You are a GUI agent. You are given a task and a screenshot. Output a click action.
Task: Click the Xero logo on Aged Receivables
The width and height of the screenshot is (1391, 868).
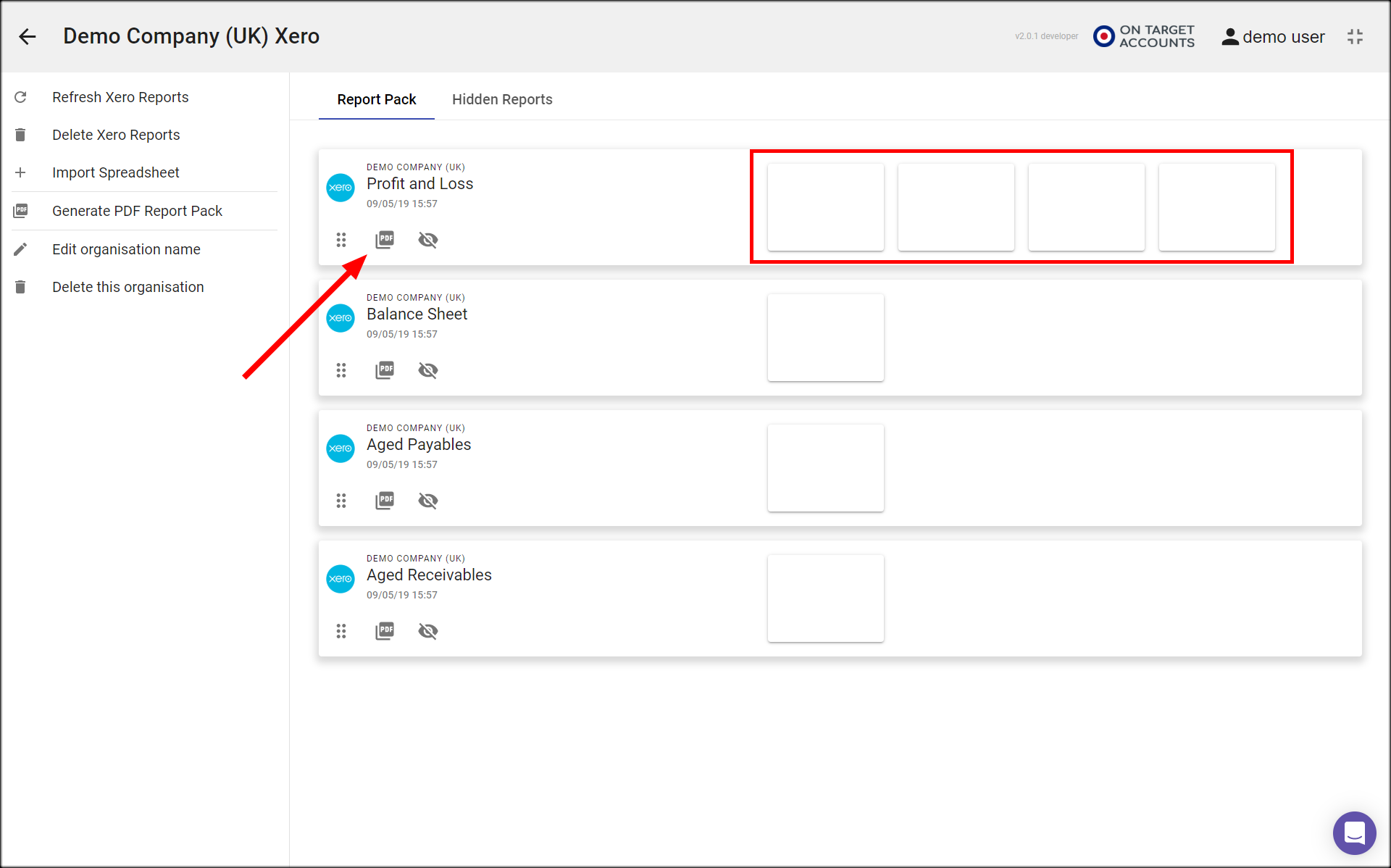point(341,579)
